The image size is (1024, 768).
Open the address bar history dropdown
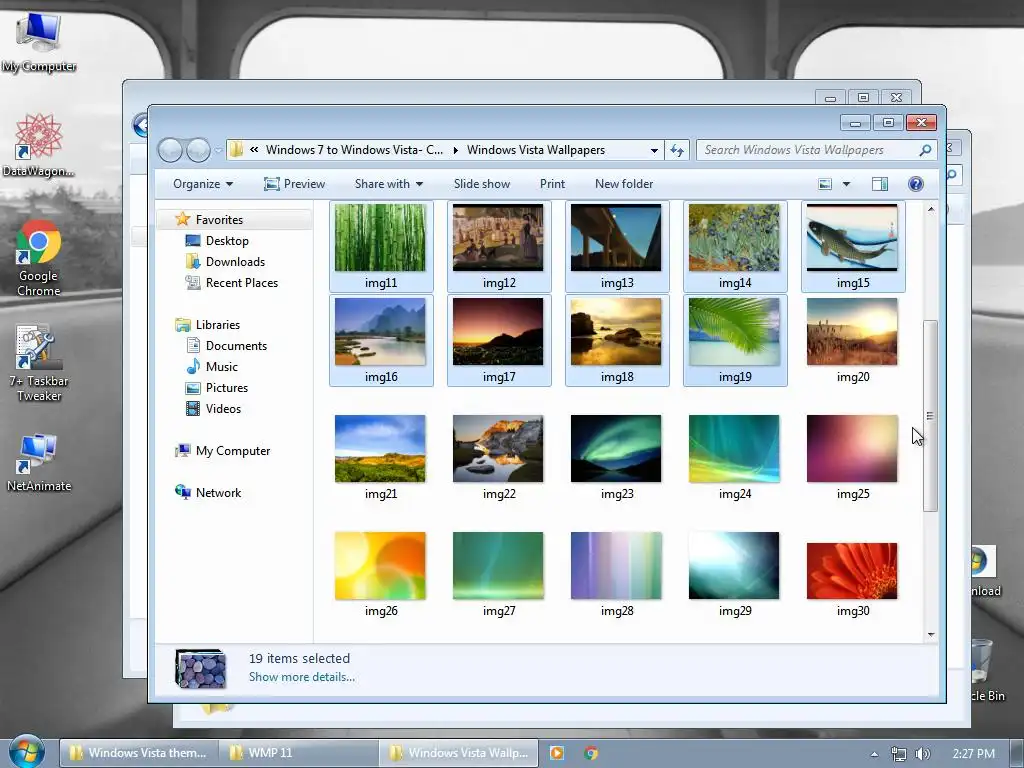coord(654,150)
